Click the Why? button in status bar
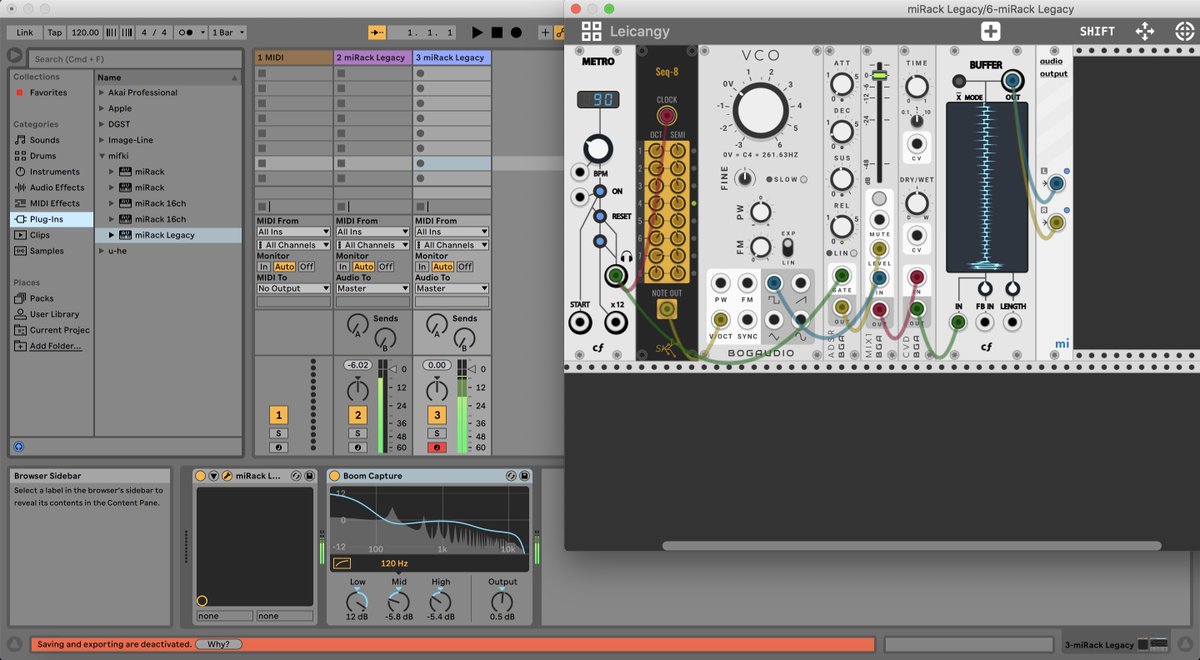The width and height of the screenshot is (1200, 660). [217, 645]
